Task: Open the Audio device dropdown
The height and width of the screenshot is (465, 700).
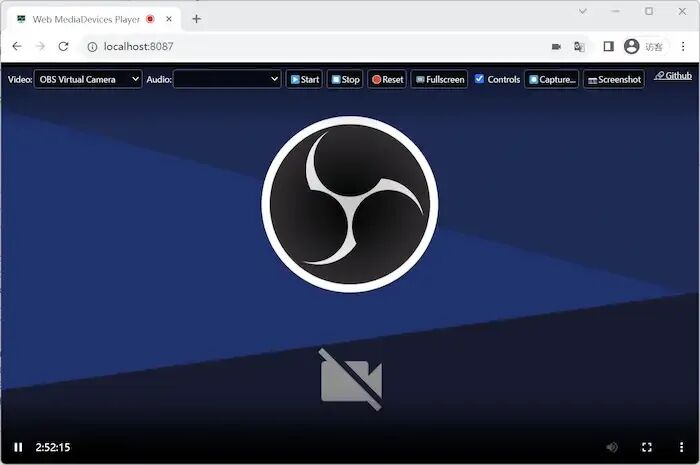Action: (x=227, y=79)
